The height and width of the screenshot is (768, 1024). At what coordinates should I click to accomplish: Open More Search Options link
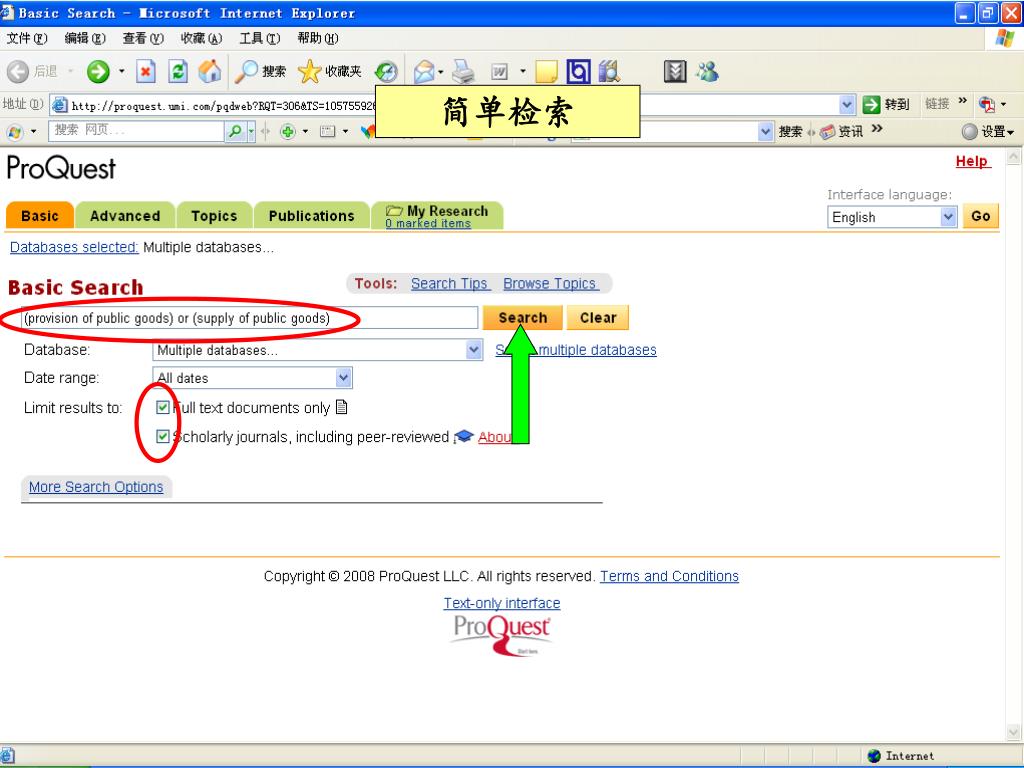click(96, 487)
